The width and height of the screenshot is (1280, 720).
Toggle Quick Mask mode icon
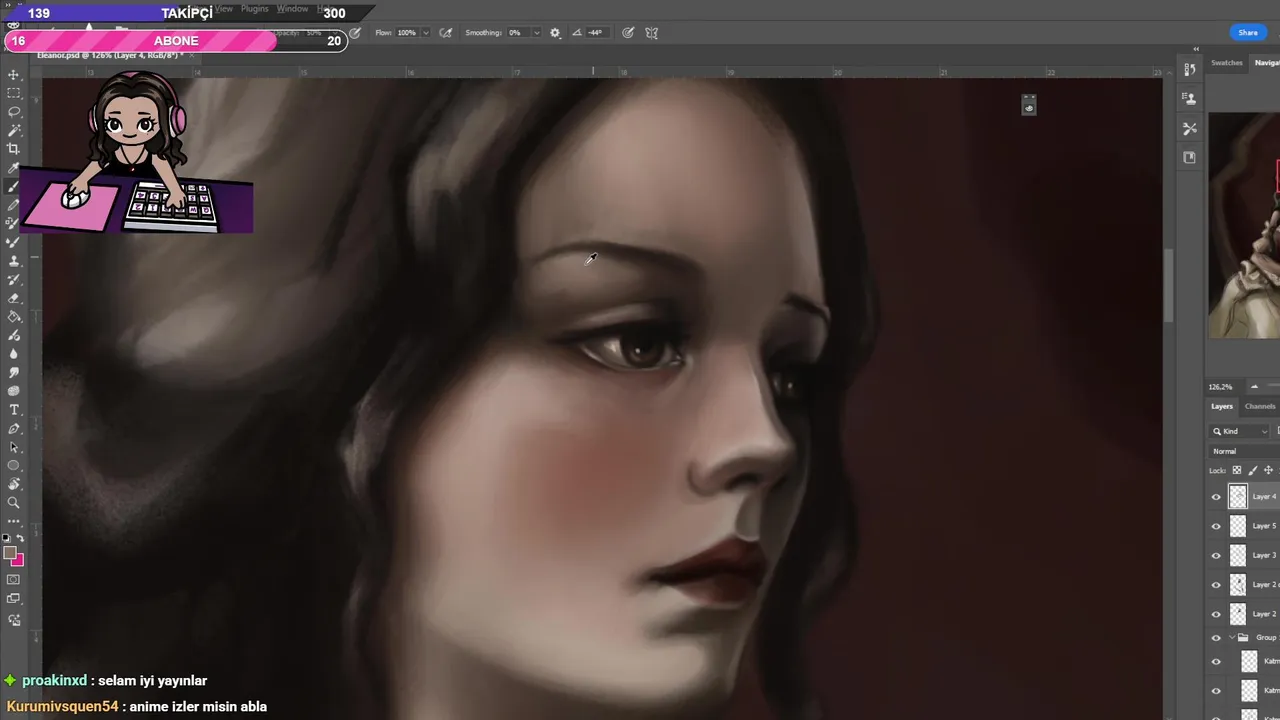click(14, 579)
